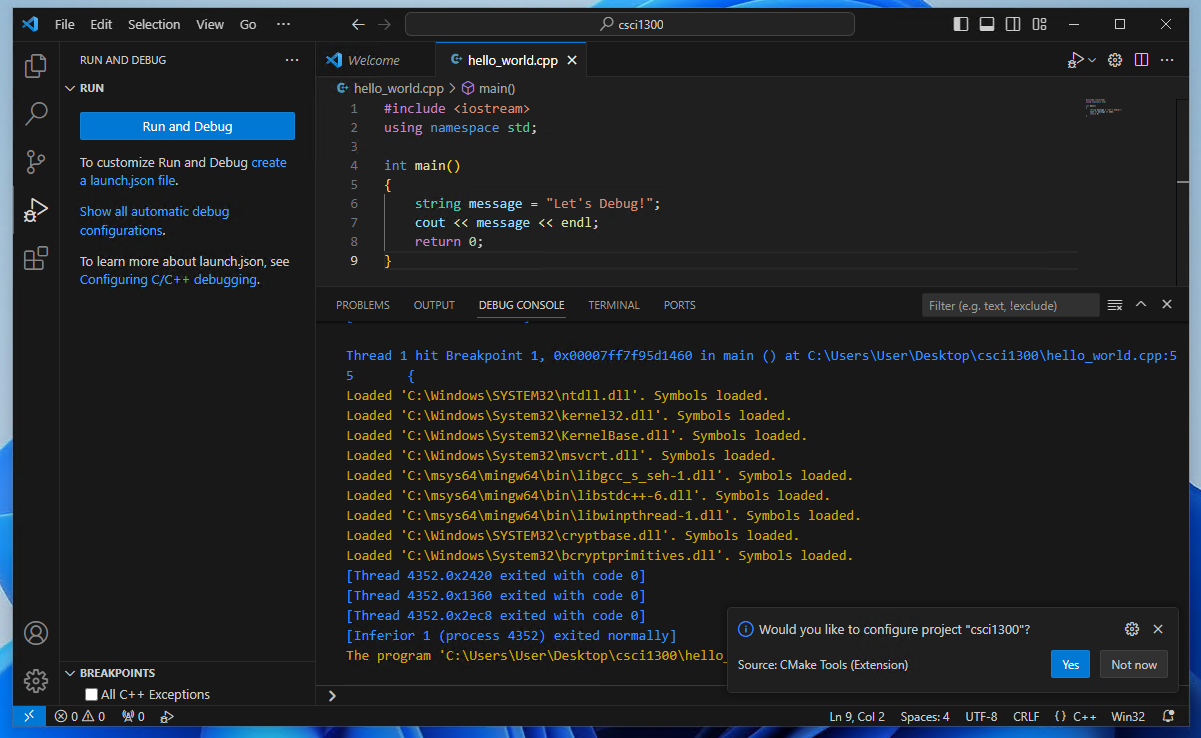This screenshot has height=738, width=1201.
Task: Open the Source Control view
Action: click(36, 161)
